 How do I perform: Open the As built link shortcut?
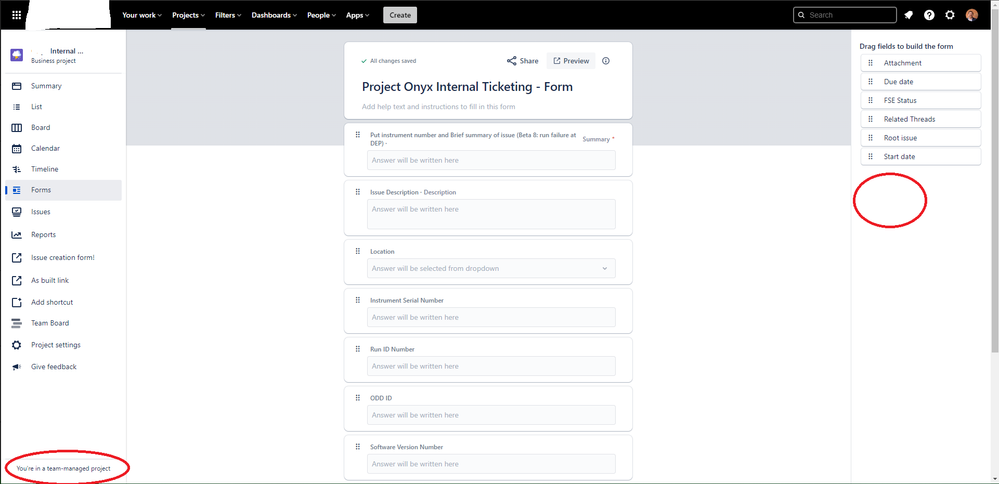pyautogui.click(x=63, y=280)
